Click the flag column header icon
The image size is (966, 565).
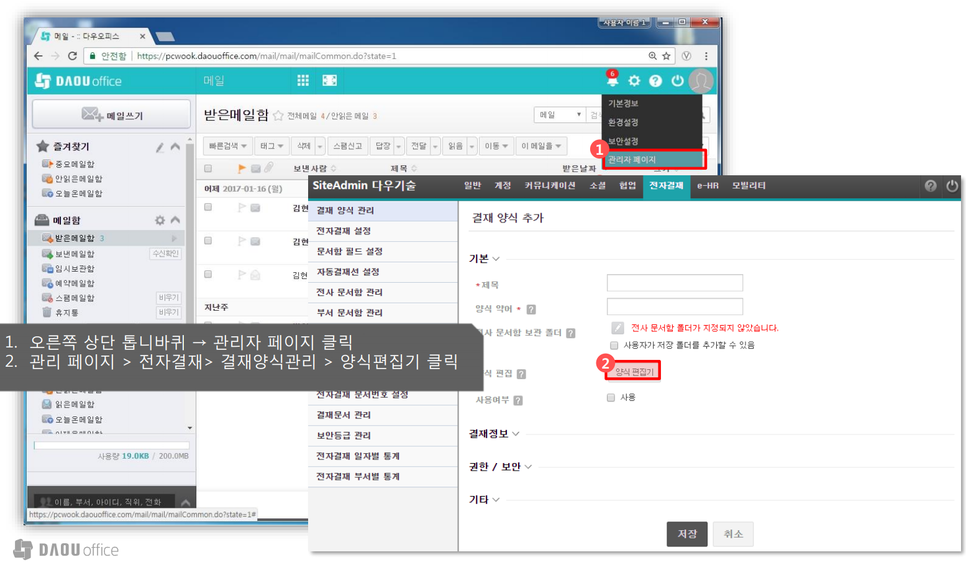242,168
